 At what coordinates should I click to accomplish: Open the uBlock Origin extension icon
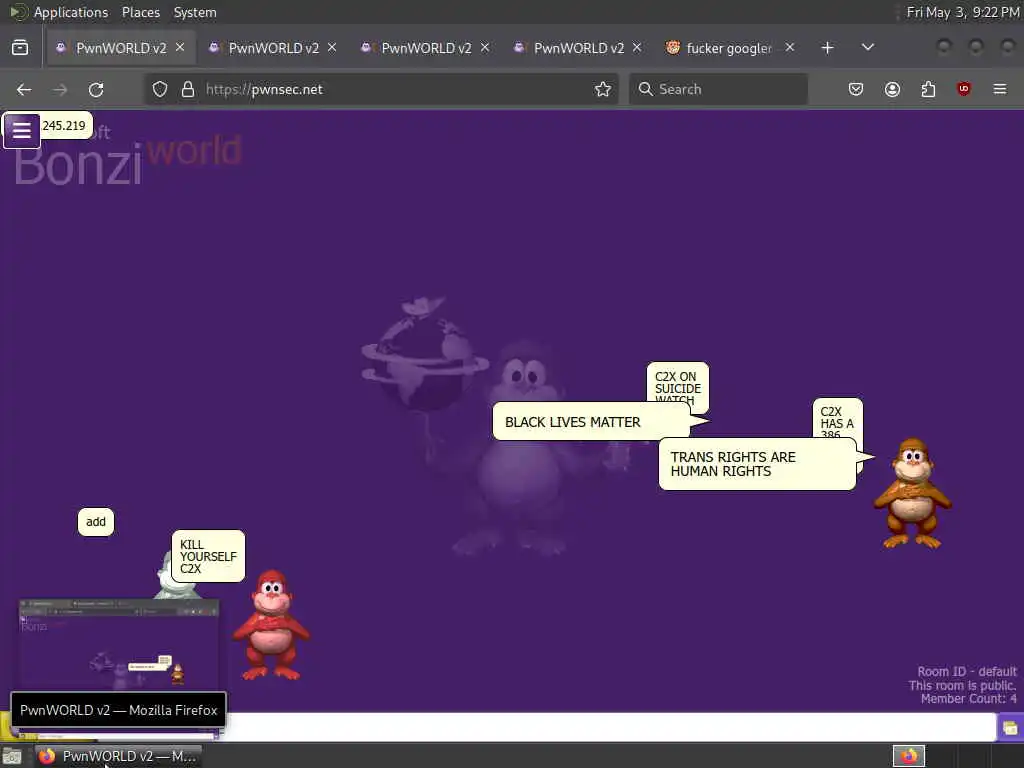coord(964,89)
